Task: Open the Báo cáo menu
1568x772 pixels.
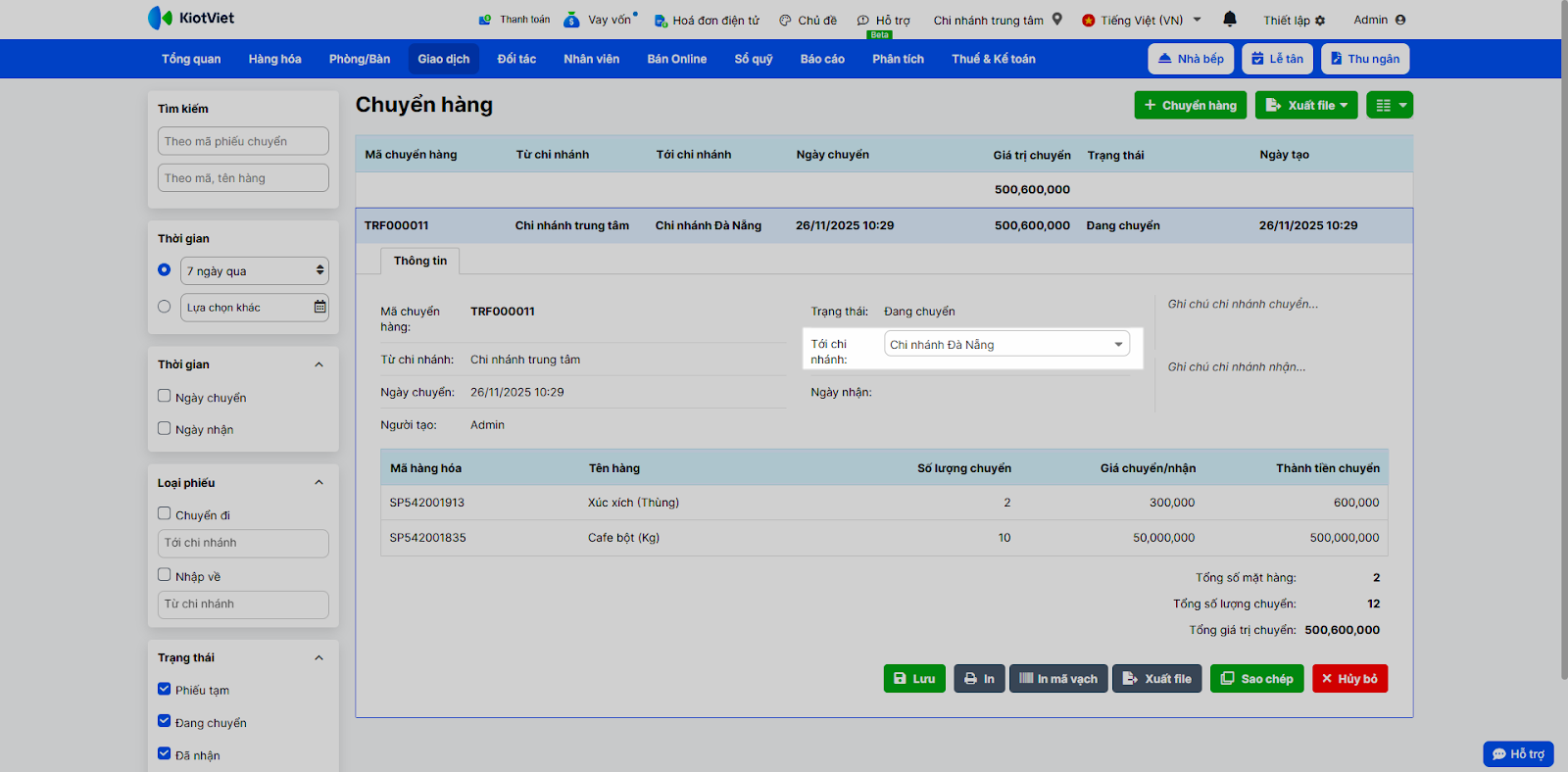Action: (x=822, y=59)
